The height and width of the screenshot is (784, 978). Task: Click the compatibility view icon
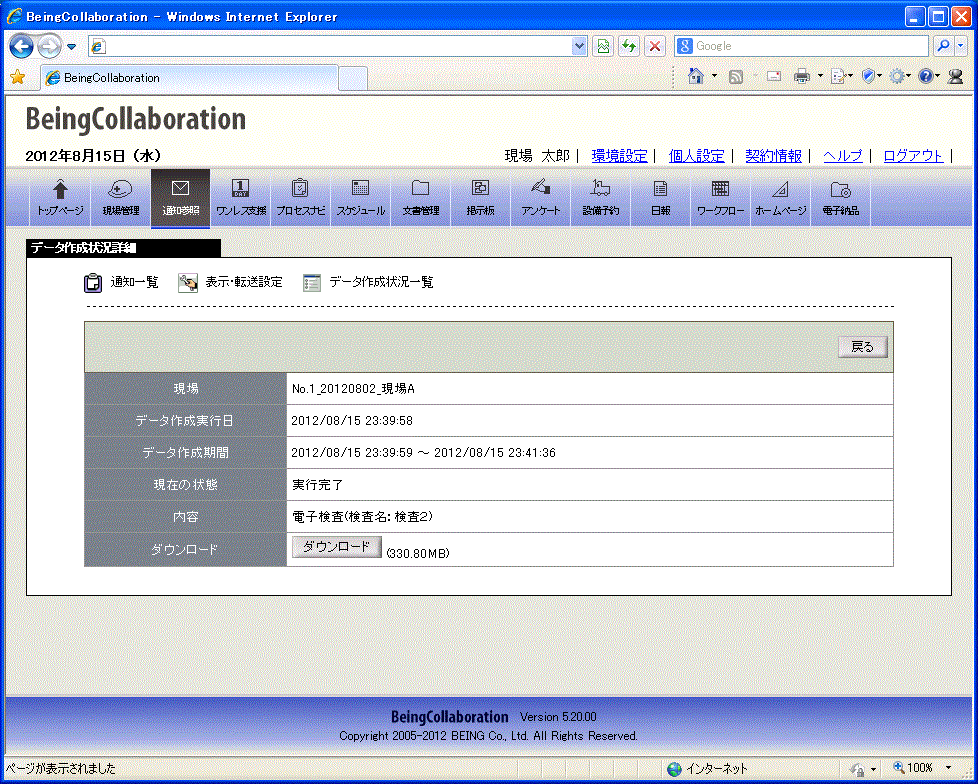coord(603,46)
